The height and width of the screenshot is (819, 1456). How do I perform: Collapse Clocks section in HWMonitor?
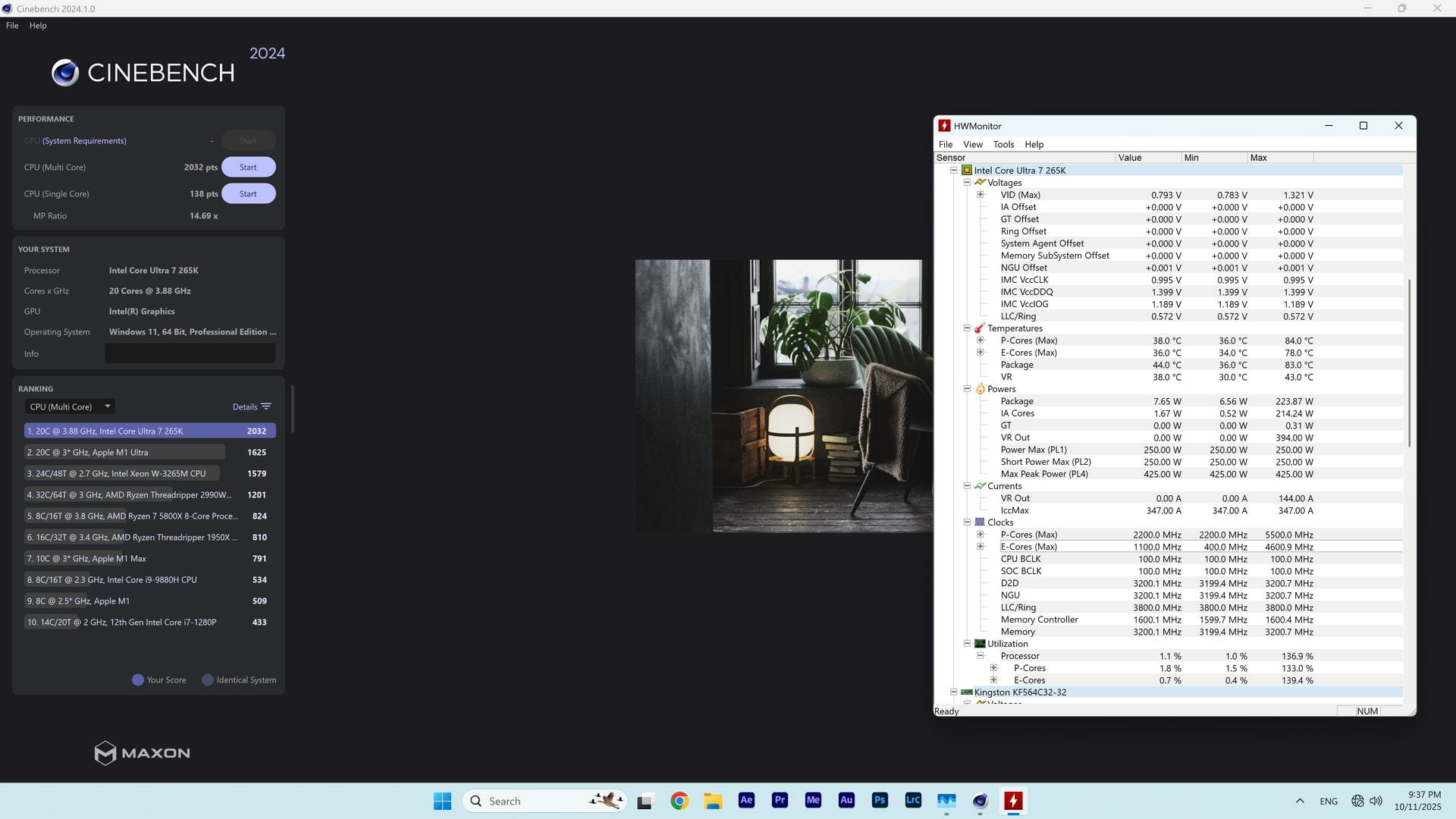point(967,522)
